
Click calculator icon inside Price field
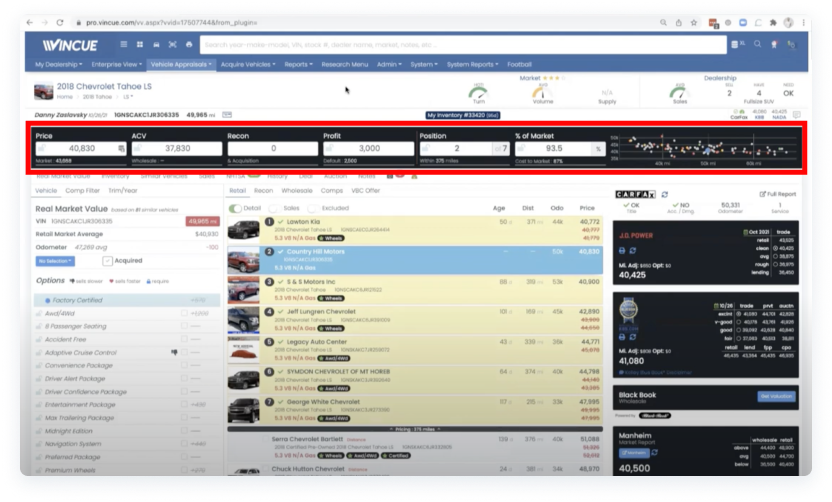(121, 149)
